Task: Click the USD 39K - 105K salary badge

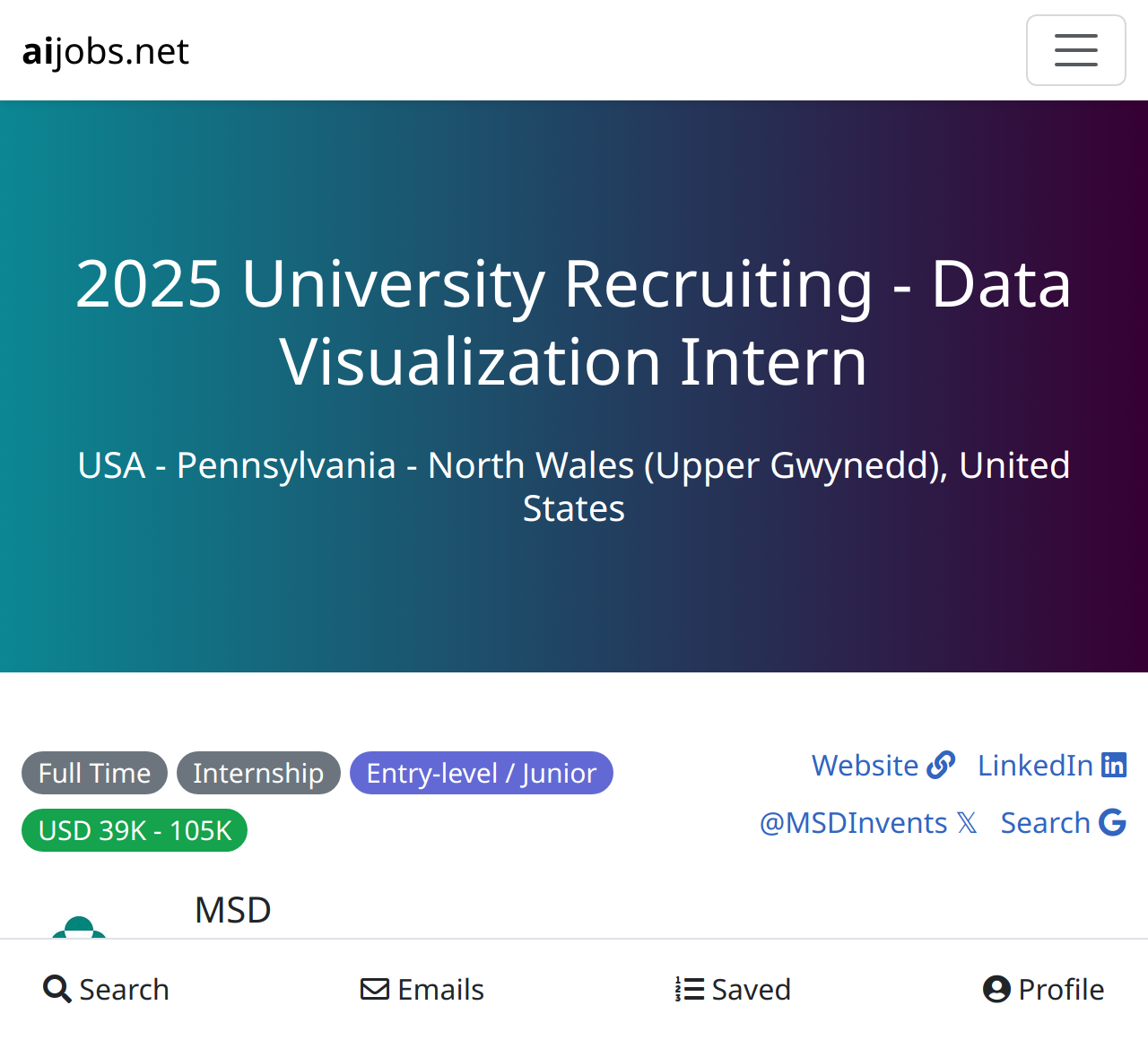Action: coord(135,830)
